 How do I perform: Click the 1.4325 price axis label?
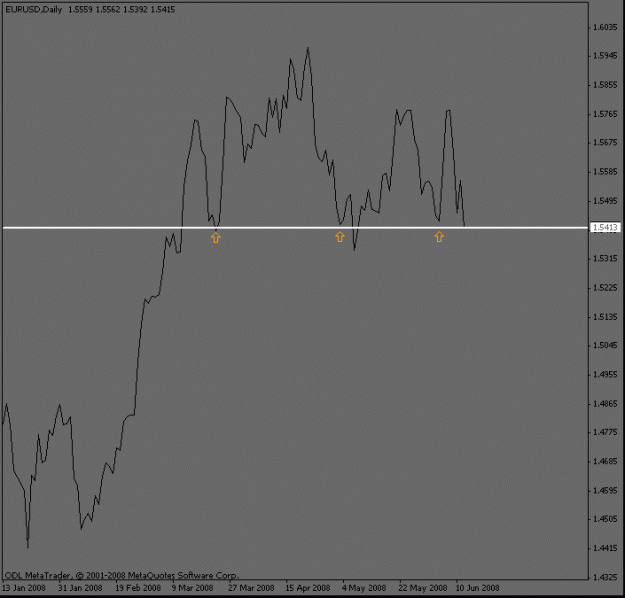click(x=605, y=576)
